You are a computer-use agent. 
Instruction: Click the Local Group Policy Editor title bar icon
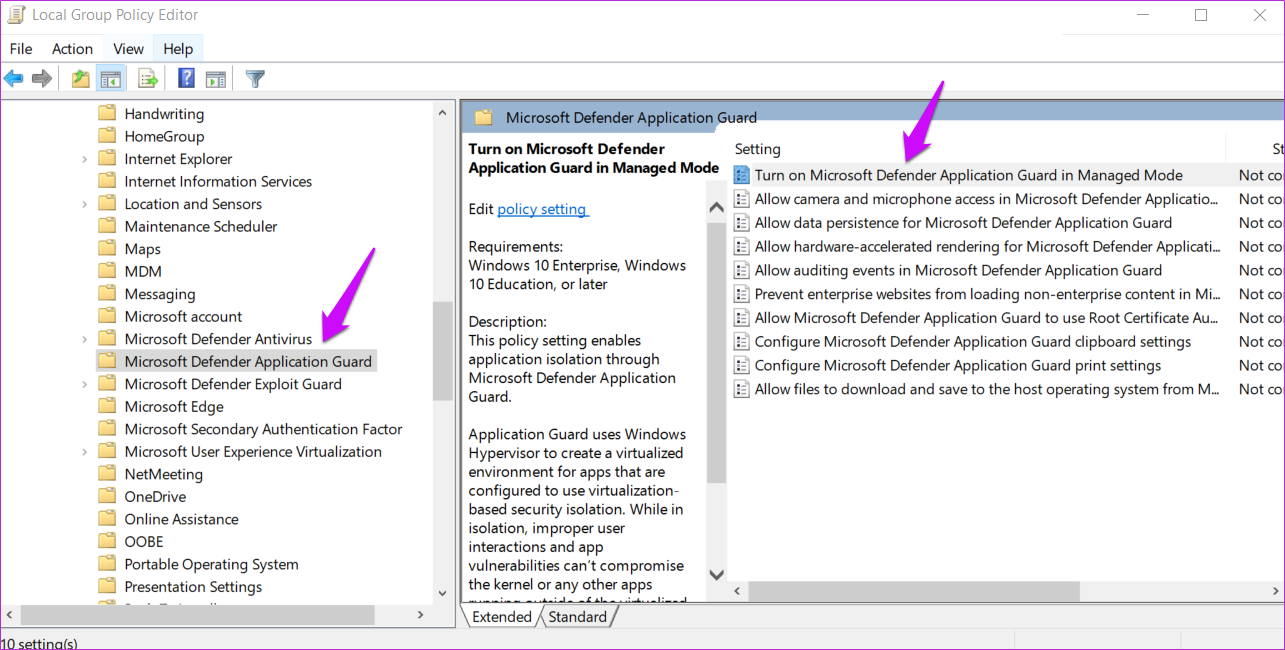pos(14,15)
